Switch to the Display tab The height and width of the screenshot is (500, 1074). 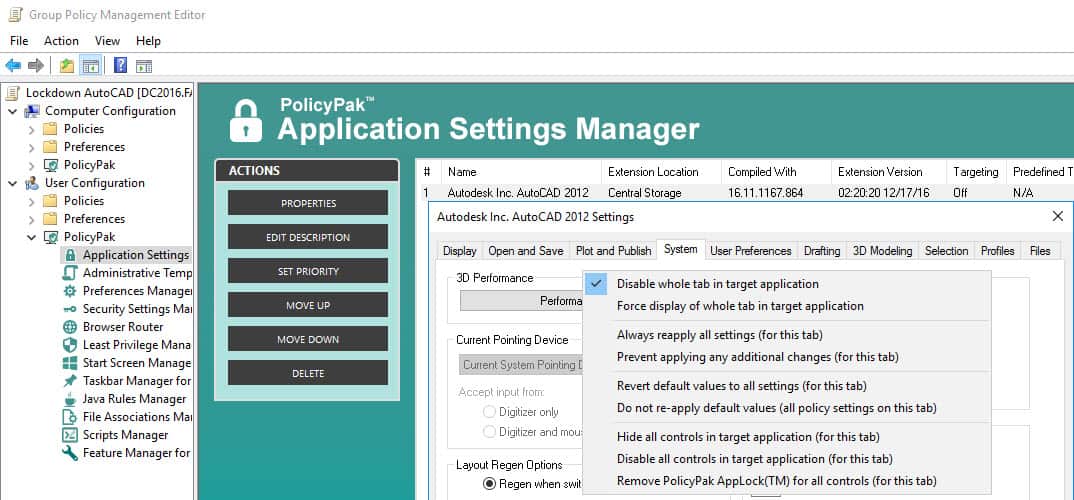[x=460, y=251]
